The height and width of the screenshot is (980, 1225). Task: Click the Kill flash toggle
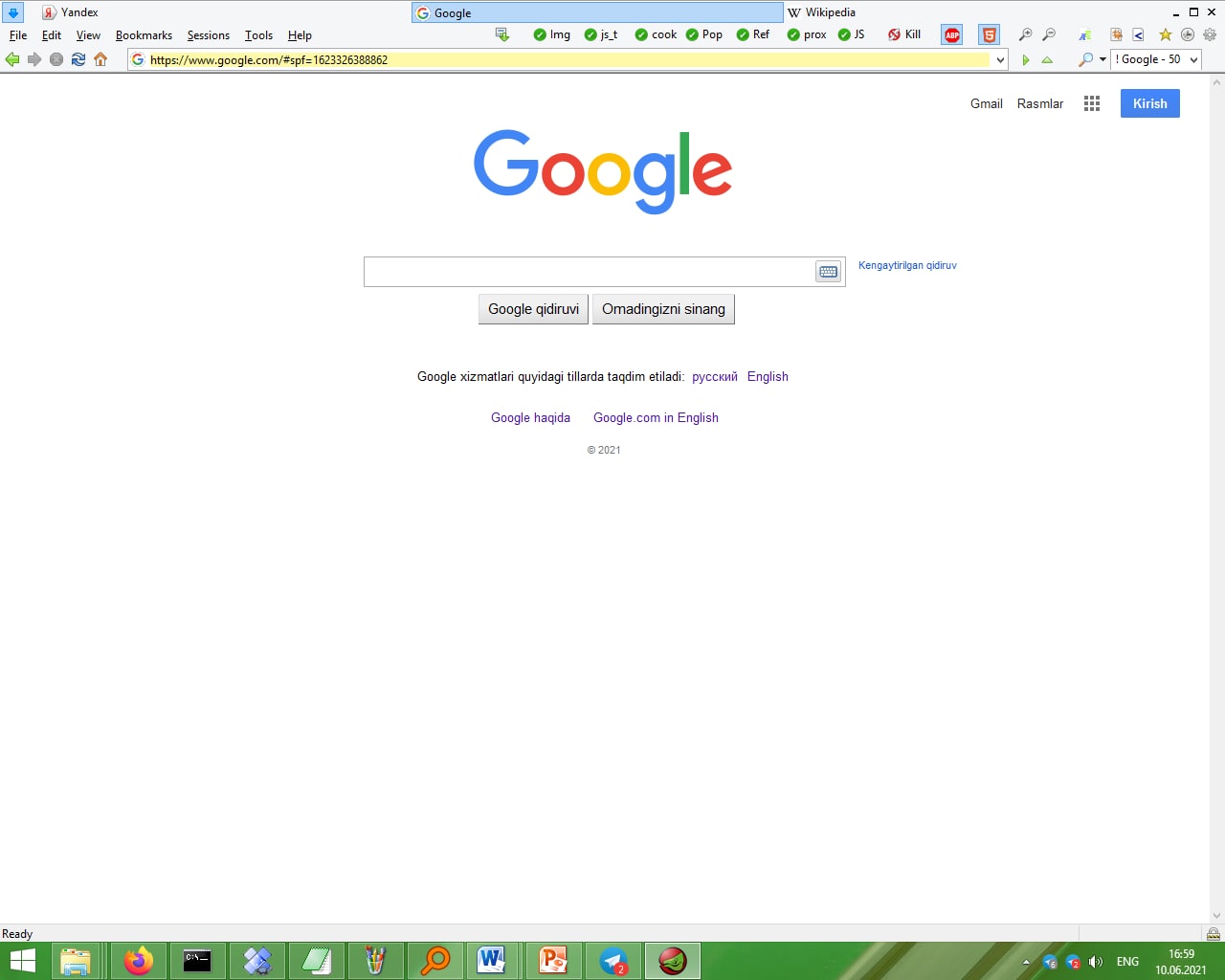pyautogui.click(x=904, y=34)
